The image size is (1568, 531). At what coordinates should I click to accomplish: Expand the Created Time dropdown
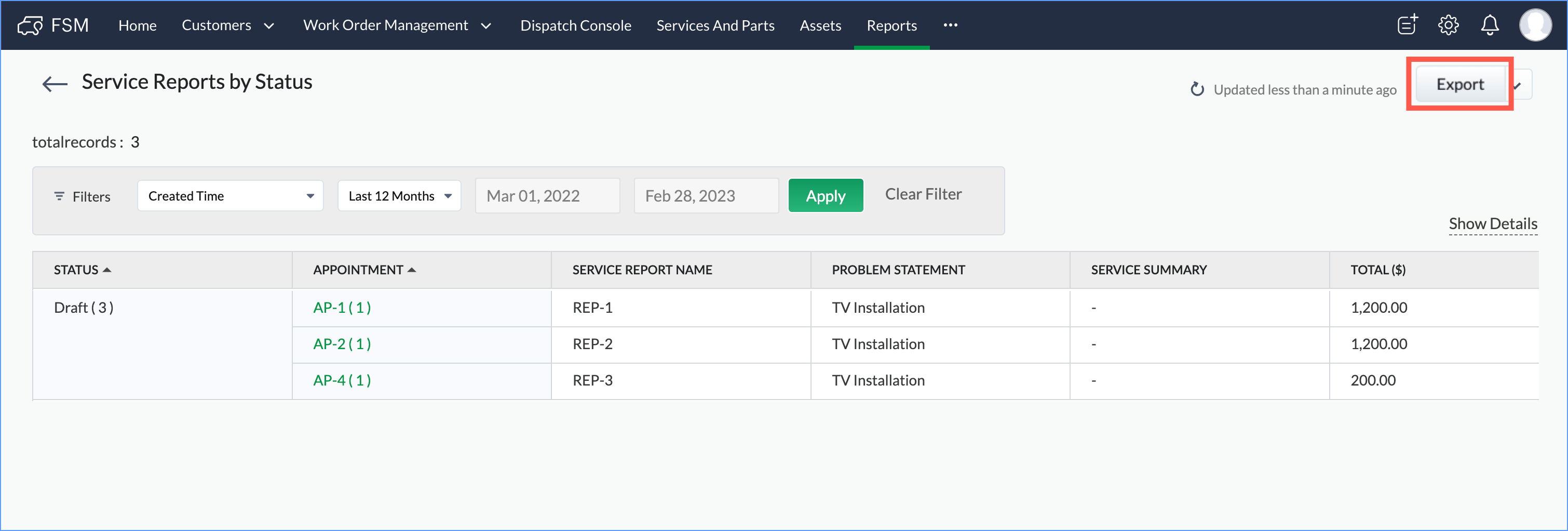click(x=230, y=196)
